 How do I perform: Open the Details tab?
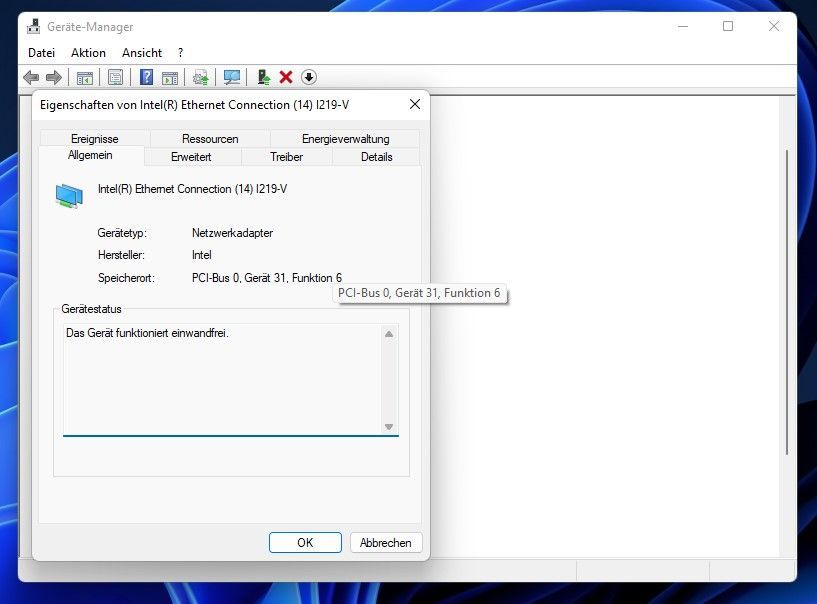376,157
